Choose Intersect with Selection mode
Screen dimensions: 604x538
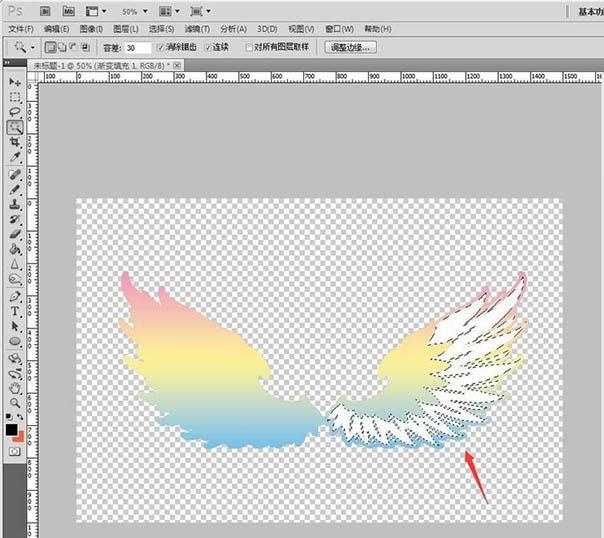coord(85,47)
